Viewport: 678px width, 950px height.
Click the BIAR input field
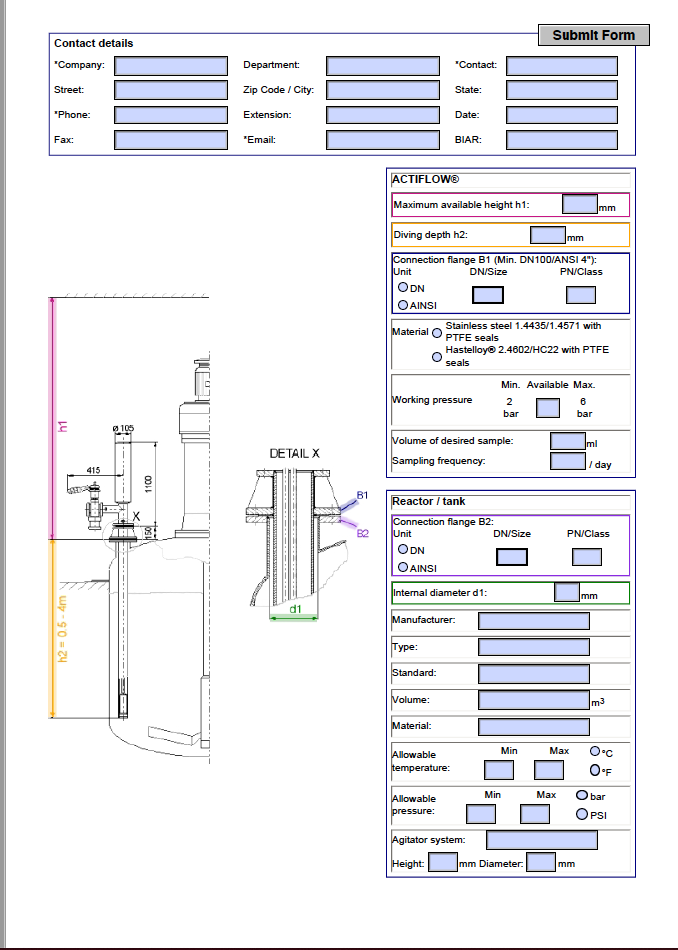point(561,140)
